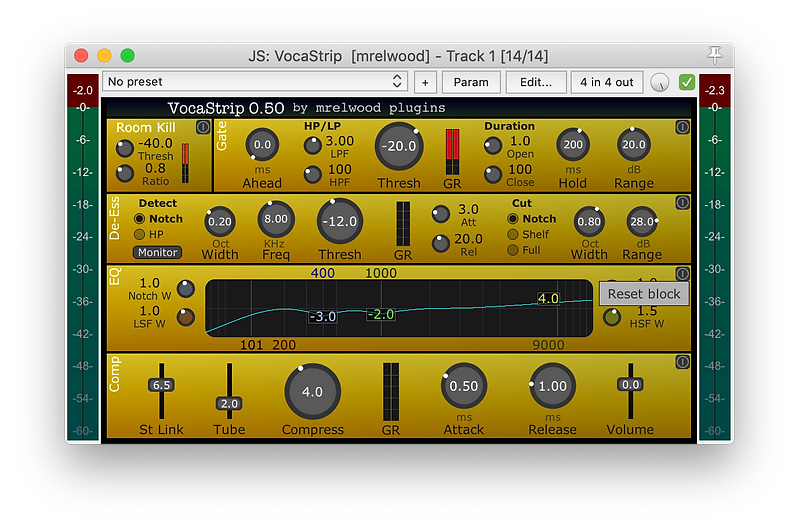This screenshot has width=799, height=529.
Task: Click the De-Ess Freq knob showing 8.00
Action: (276, 220)
